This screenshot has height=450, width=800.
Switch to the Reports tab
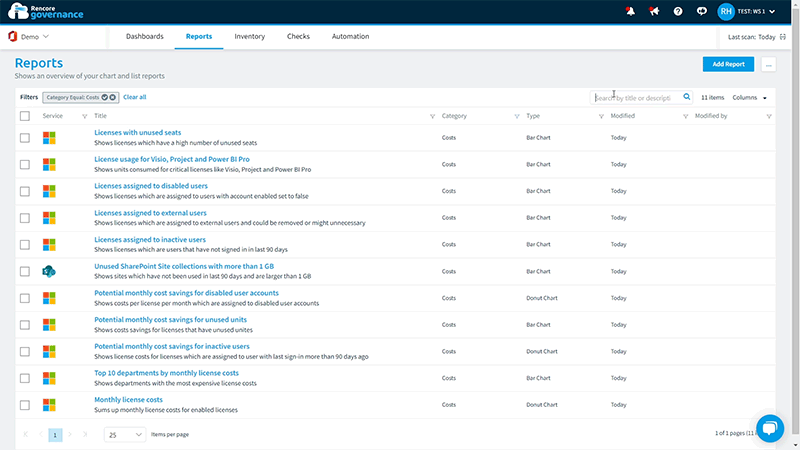pyautogui.click(x=199, y=36)
